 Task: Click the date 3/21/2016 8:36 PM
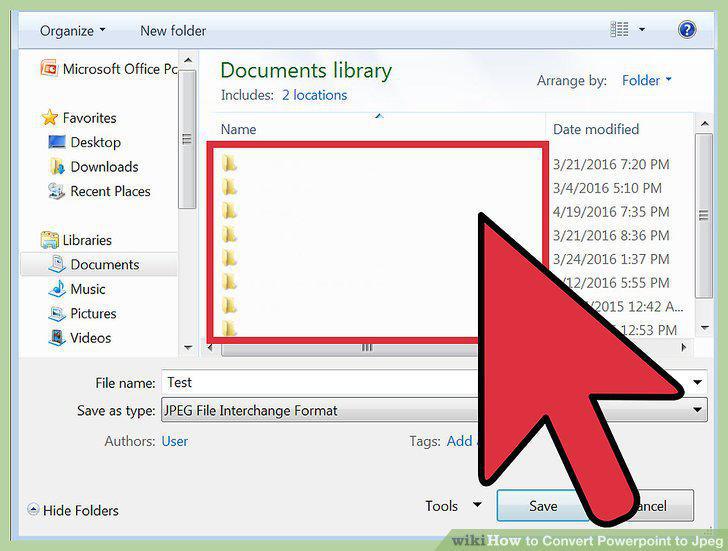[611, 235]
